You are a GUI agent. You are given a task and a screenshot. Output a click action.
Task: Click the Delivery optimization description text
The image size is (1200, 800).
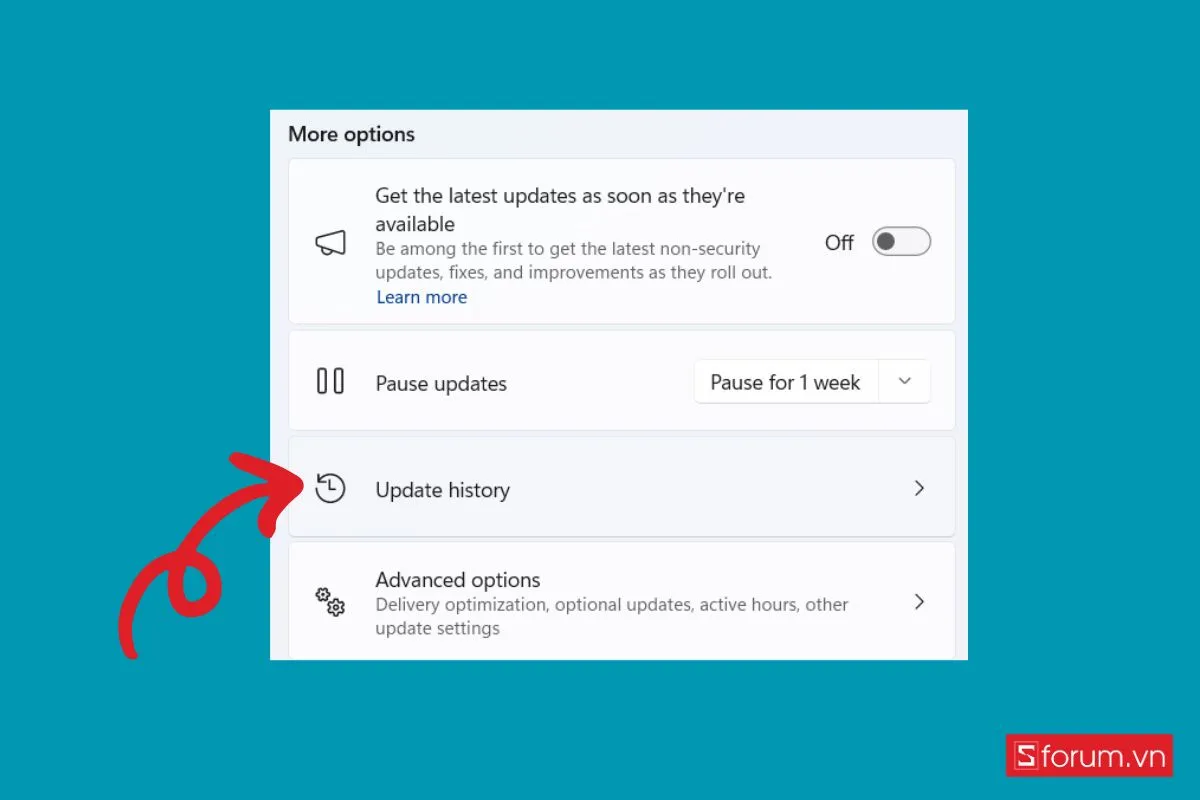[x=612, y=617]
